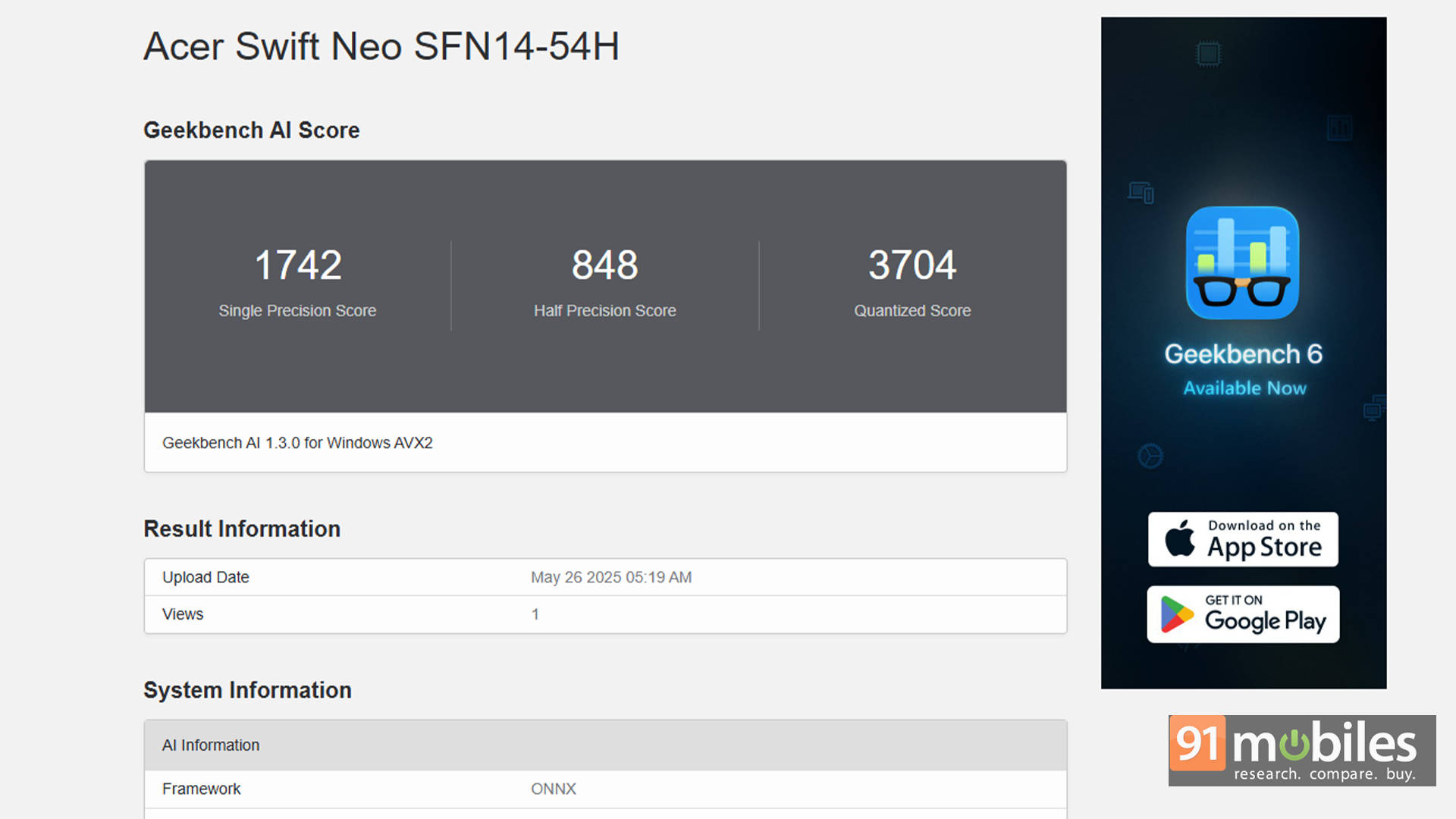Click the 3704 quantized score value
This screenshot has height=819, width=1456.
pos(912,265)
